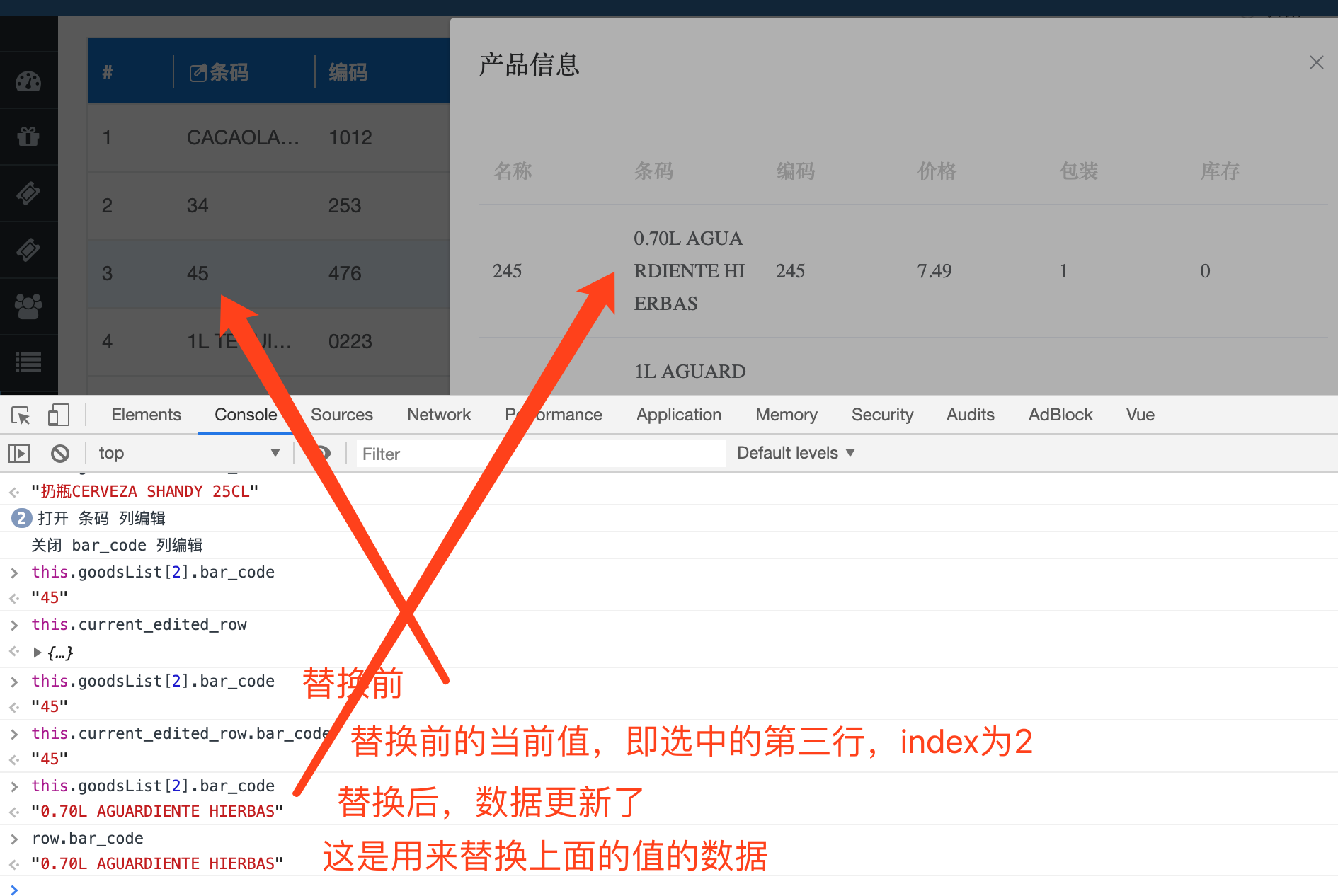Screen dimensions: 1338x896
Task: Select the inspect element tool in DevTools
Action: tap(21, 415)
